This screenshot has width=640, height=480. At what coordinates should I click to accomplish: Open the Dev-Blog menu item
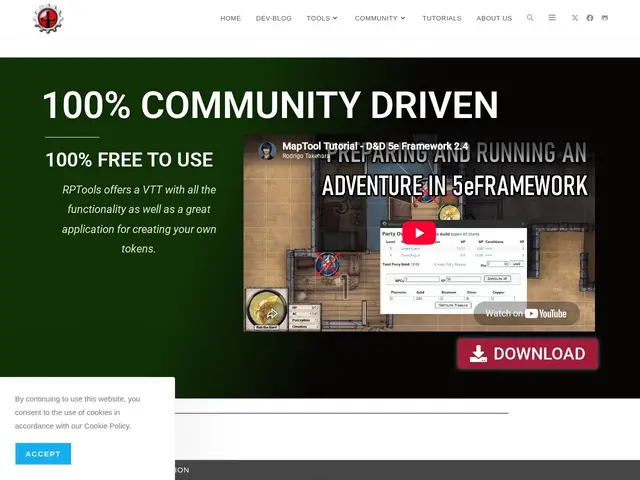click(x=273, y=18)
